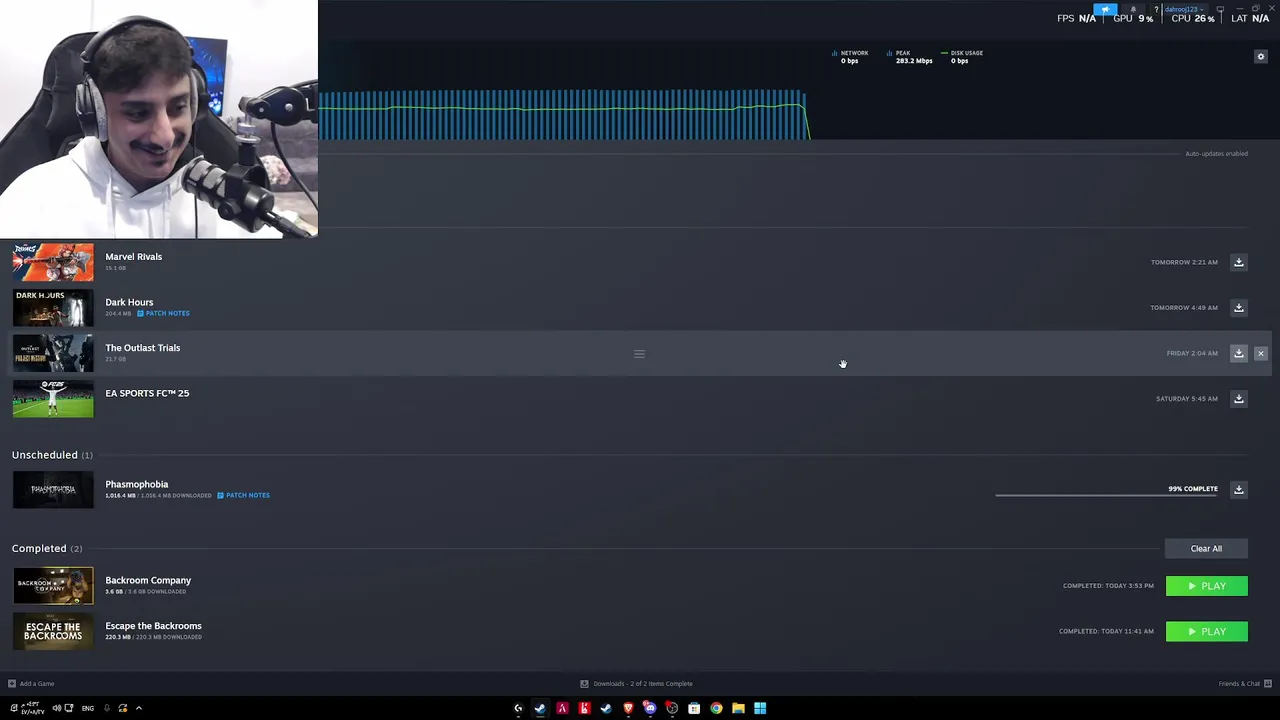1280x720 pixels.
Task: Select Dark Hours title text
Action: point(129,302)
